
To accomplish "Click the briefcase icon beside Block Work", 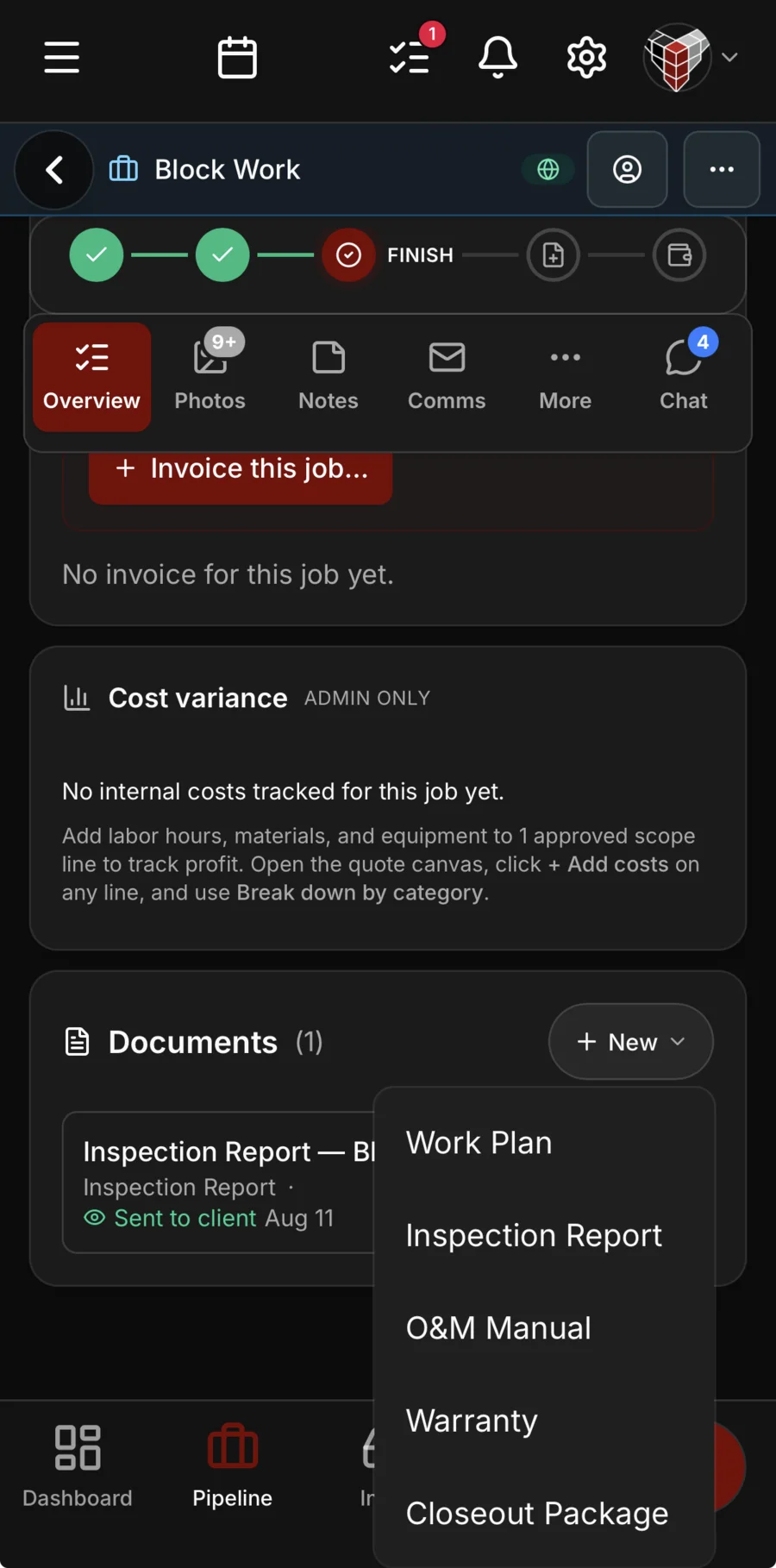I will click(x=123, y=169).
